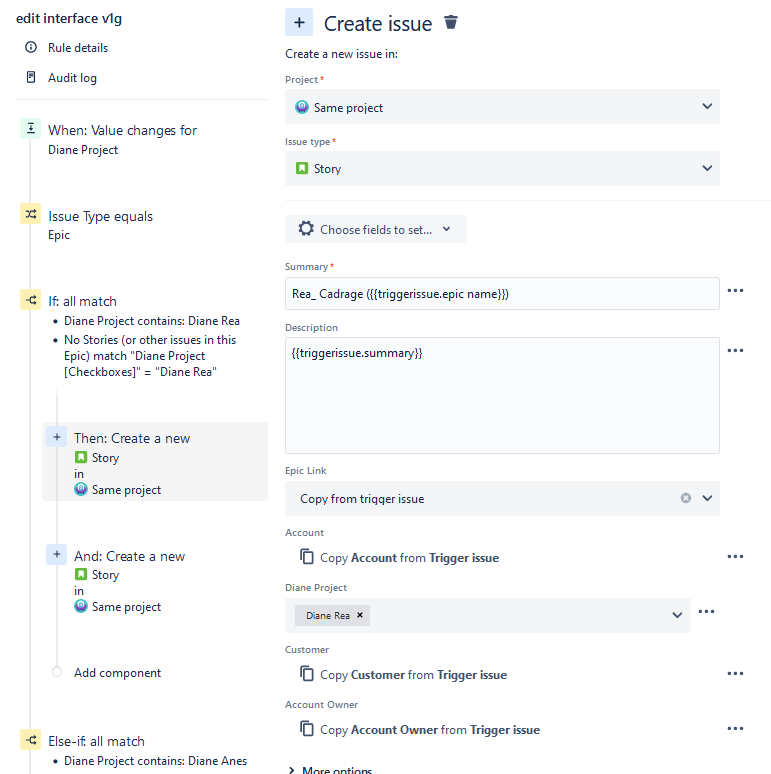Click the Else-if: all match branch icon
771x774 pixels.
click(x=31, y=740)
